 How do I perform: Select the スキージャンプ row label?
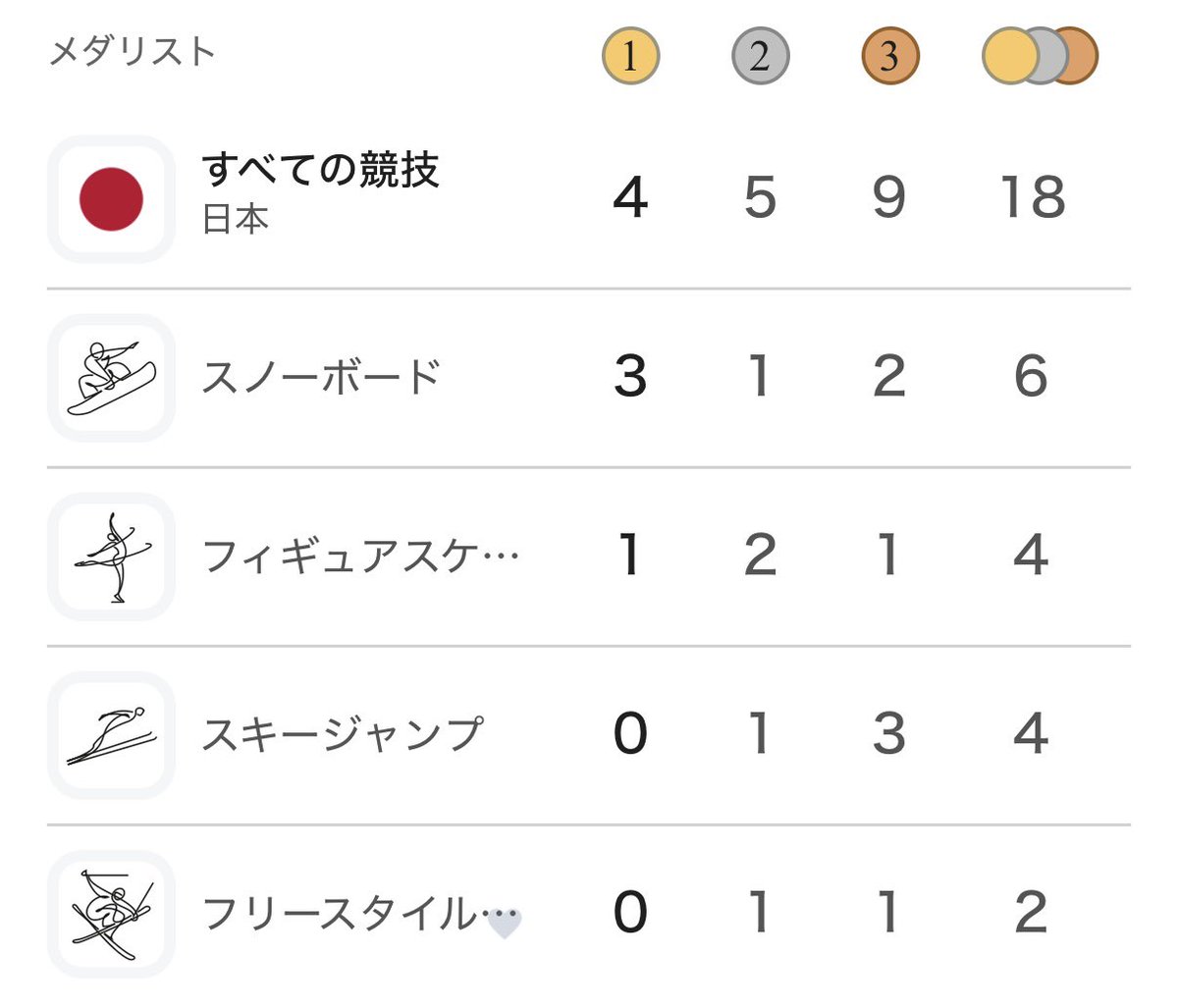pyautogui.click(x=343, y=735)
